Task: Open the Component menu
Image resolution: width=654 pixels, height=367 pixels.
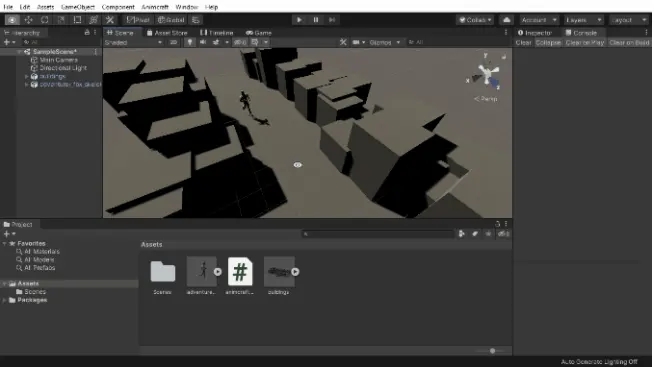Action: tap(118, 7)
